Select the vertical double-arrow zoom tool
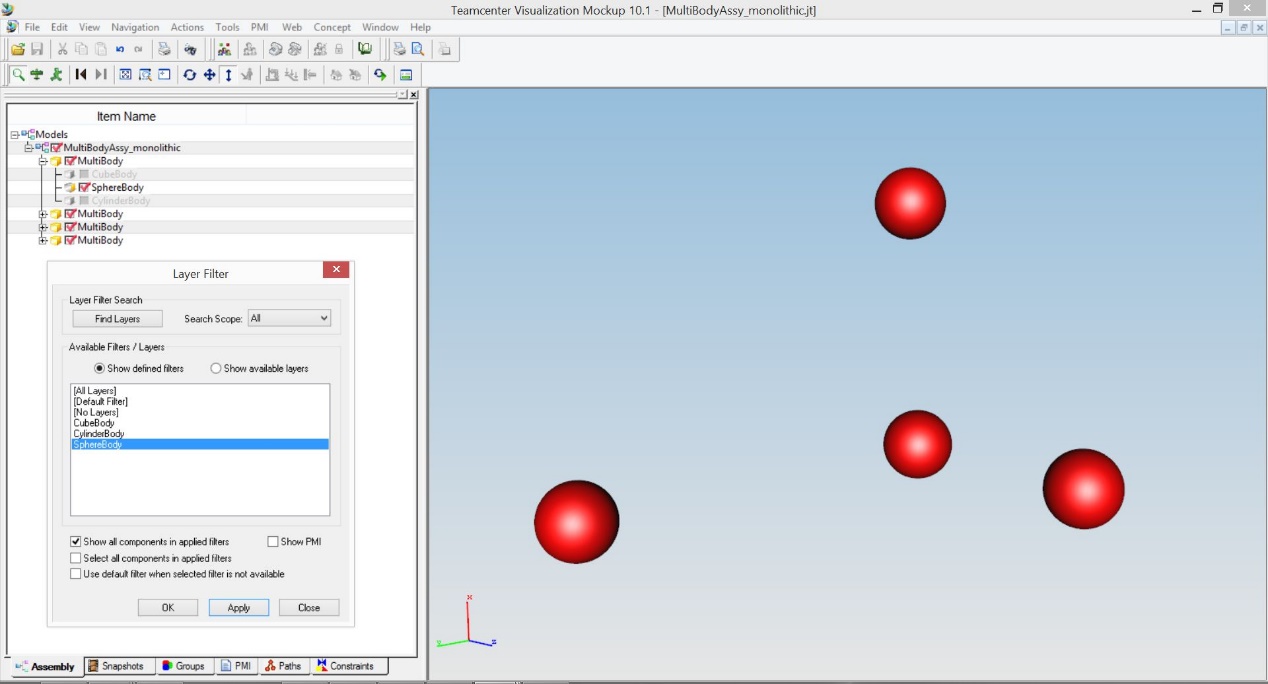This screenshot has height=684, width=1268. (x=228, y=75)
